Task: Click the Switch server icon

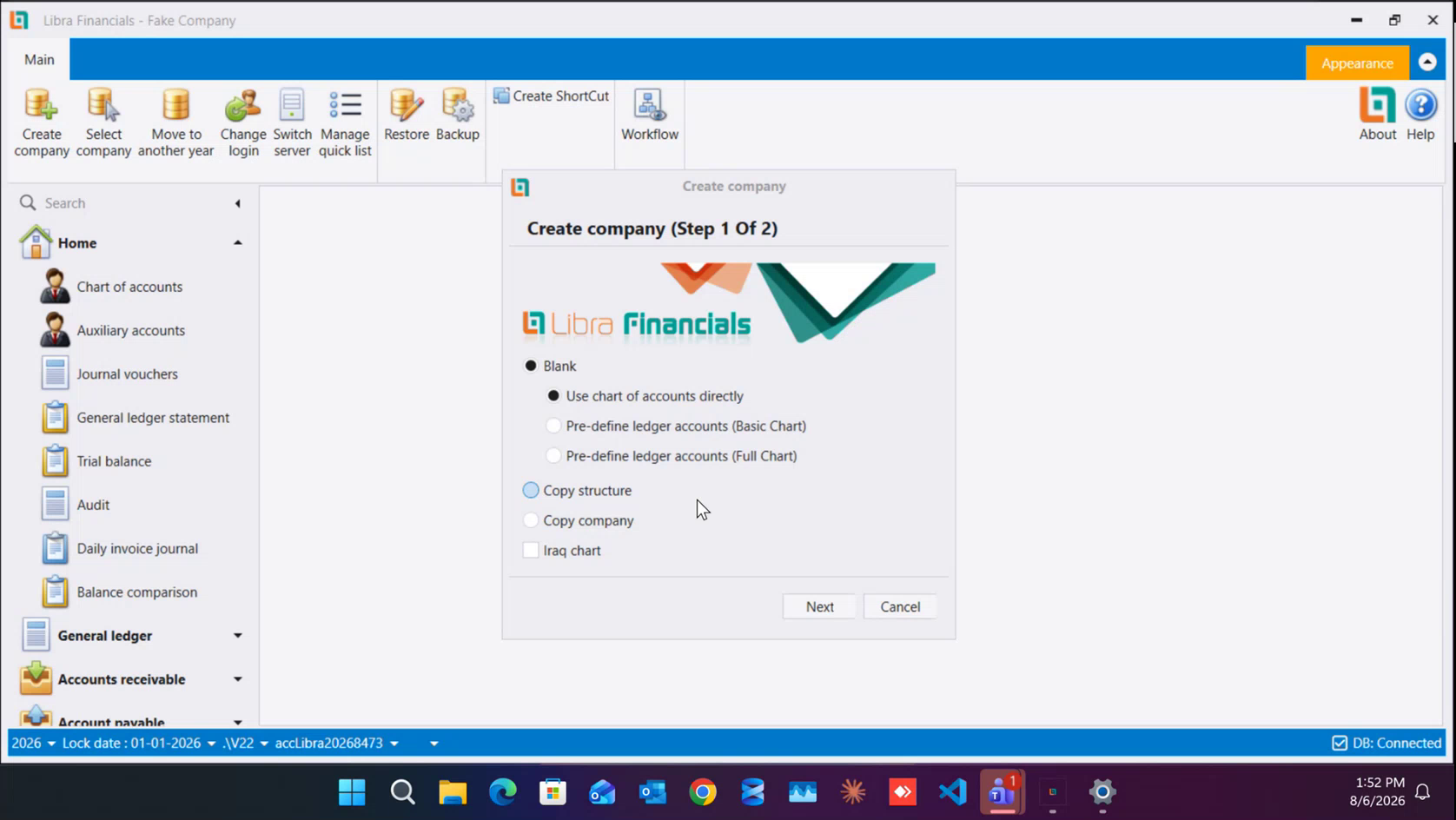Action: pos(292,122)
